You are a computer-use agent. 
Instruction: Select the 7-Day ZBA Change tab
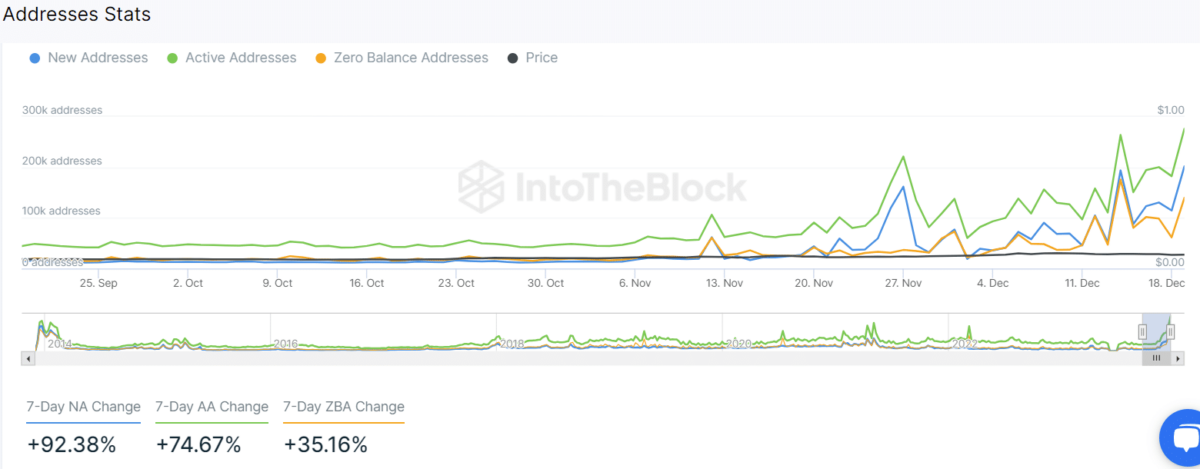tap(344, 407)
